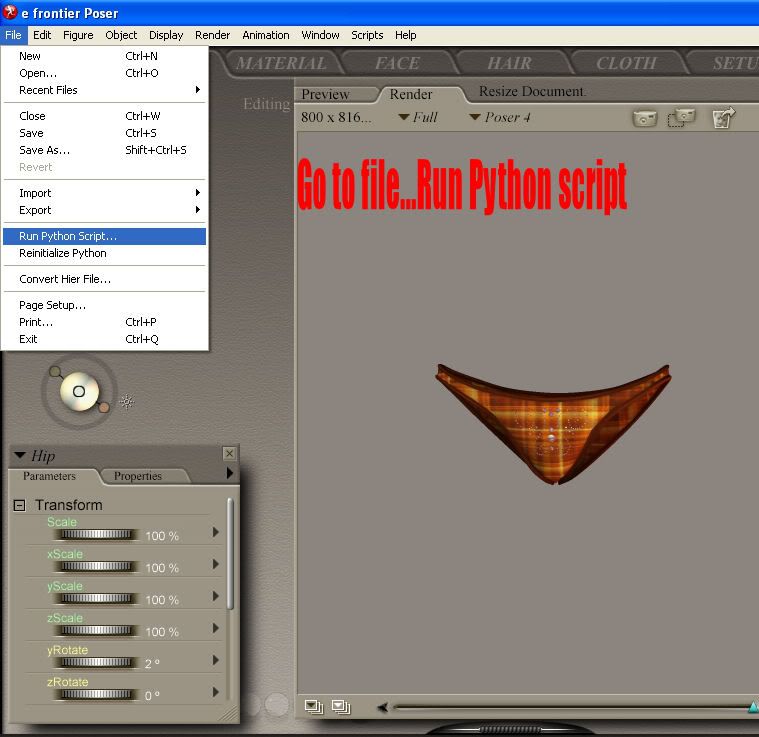Screen dimensions: 759x737
Task: Choose Page Setup menu item
Action: point(105,305)
